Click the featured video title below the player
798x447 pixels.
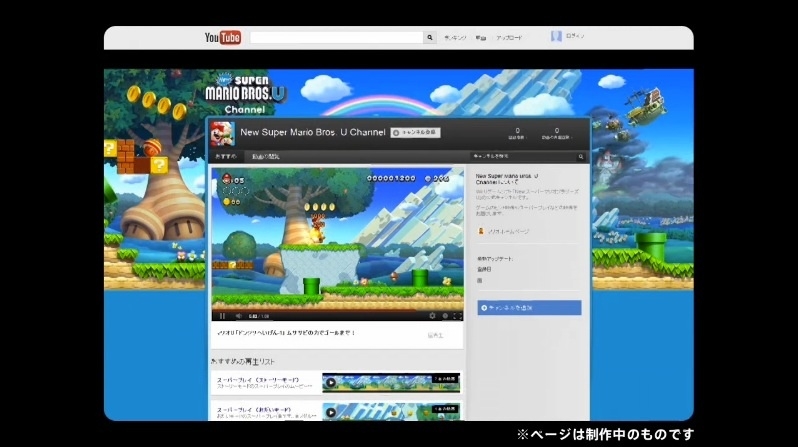286,333
